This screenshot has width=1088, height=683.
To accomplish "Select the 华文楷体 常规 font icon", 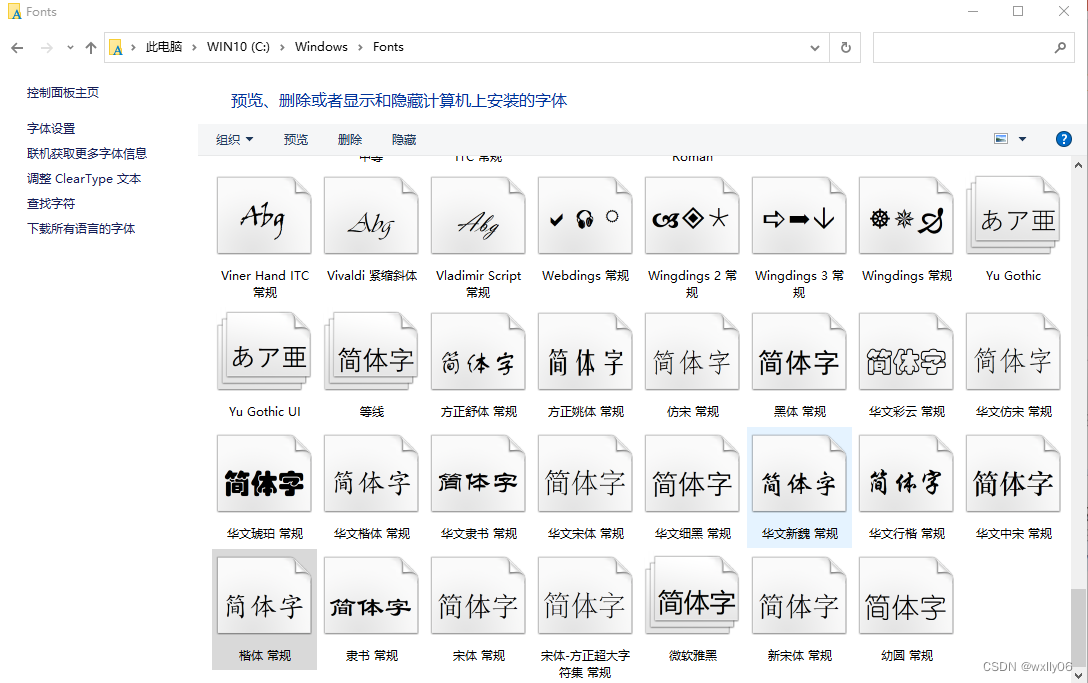I will pos(371,473).
